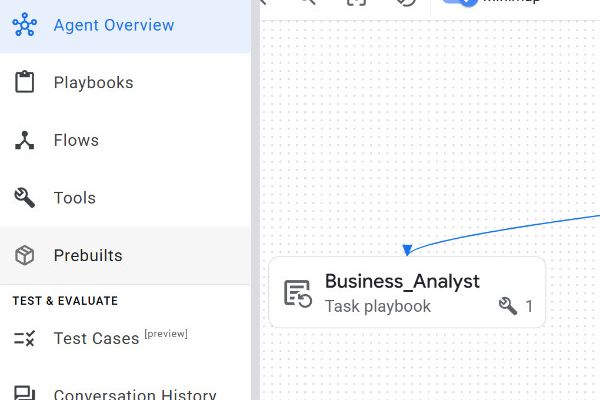The height and width of the screenshot is (400, 600).
Task: Click the Flows branching icon
Action: 25,141
